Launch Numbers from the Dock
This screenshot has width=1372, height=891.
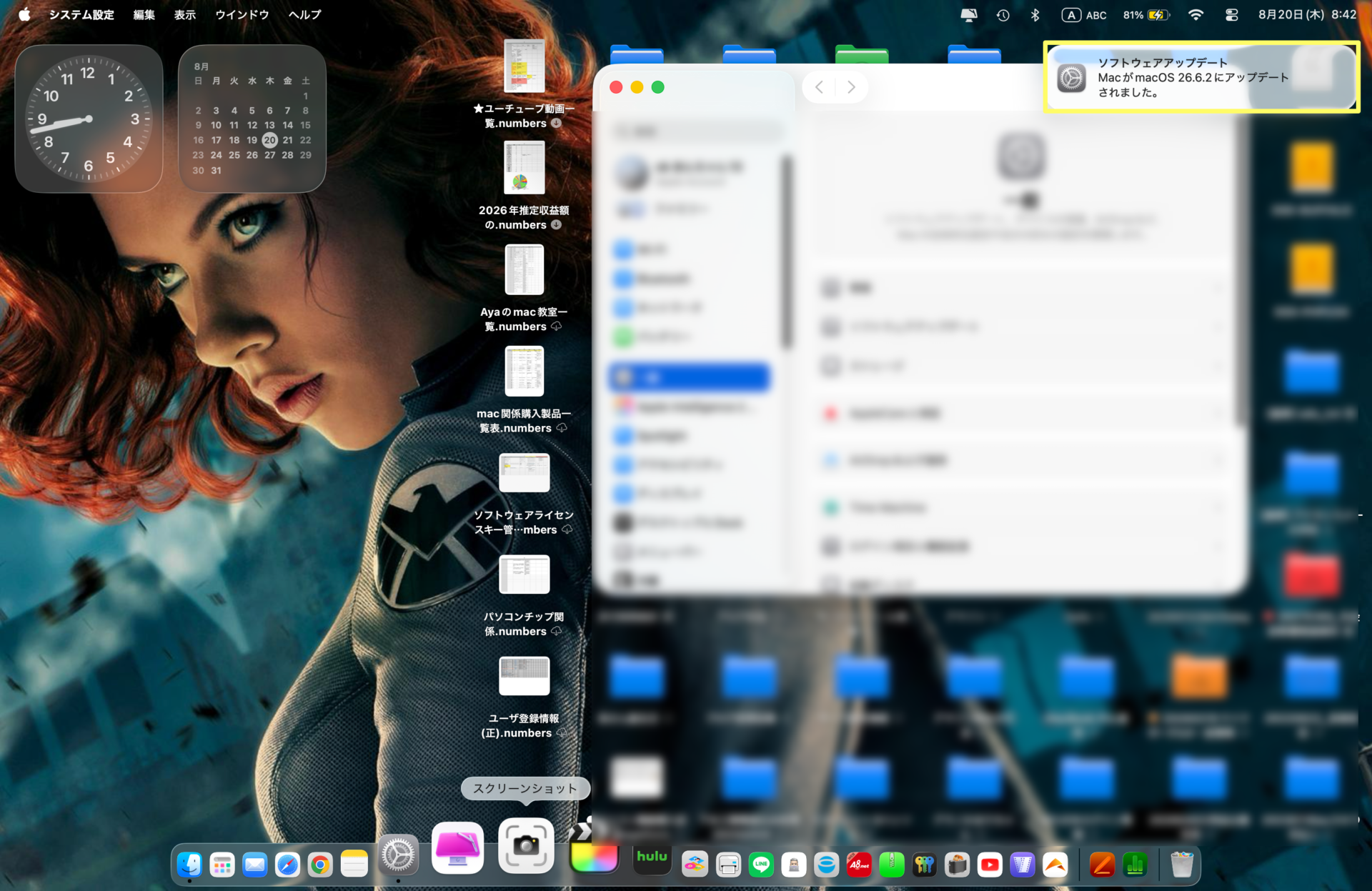(x=1135, y=865)
